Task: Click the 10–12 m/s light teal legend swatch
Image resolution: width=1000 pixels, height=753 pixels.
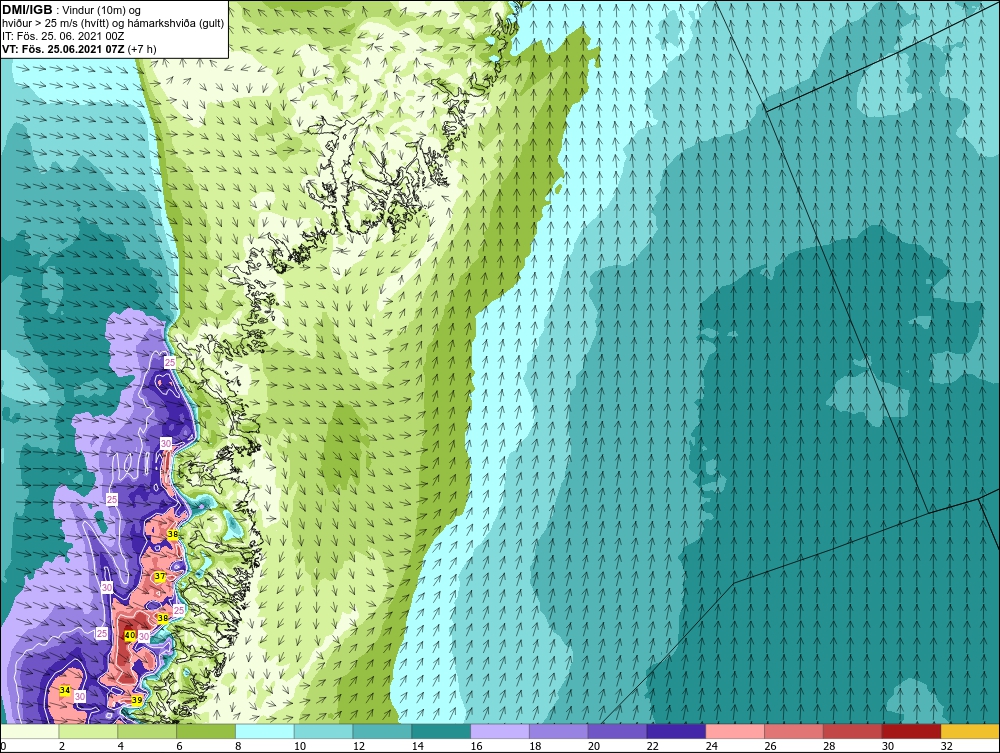Action: click(x=323, y=731)
